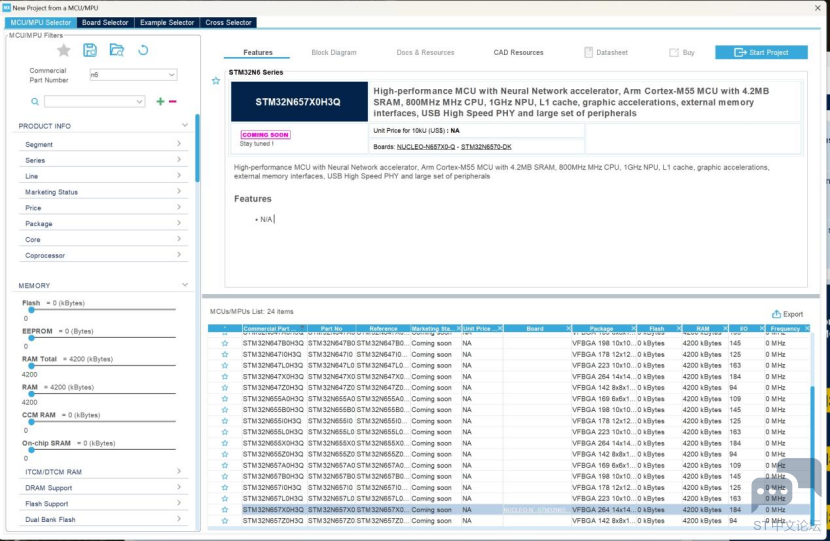Expand the Dual Bank Flash filter
830x541 pixels.
[x=179, y=519]
